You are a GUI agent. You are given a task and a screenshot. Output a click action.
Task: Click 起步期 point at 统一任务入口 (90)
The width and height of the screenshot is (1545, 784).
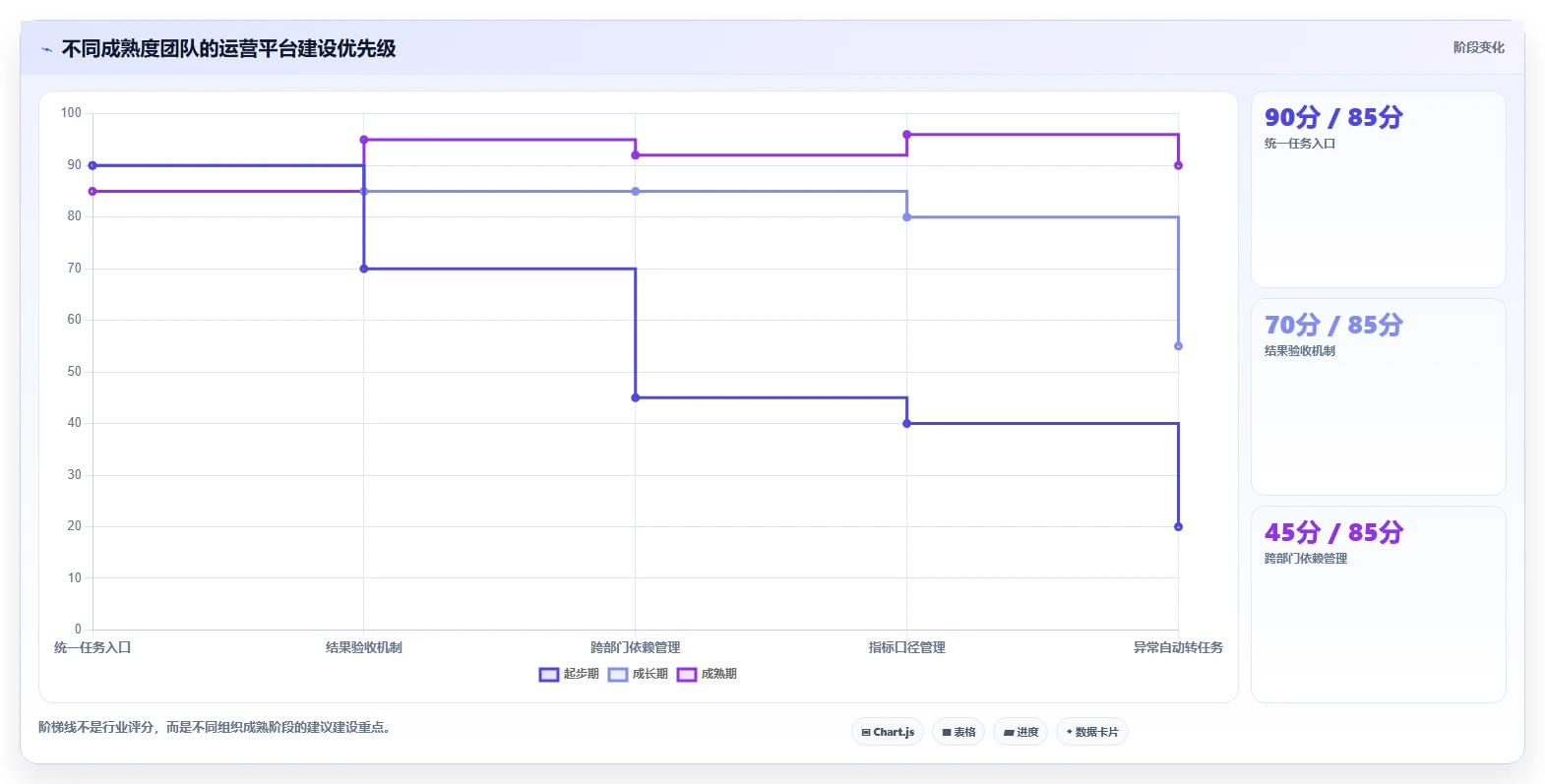93,165
